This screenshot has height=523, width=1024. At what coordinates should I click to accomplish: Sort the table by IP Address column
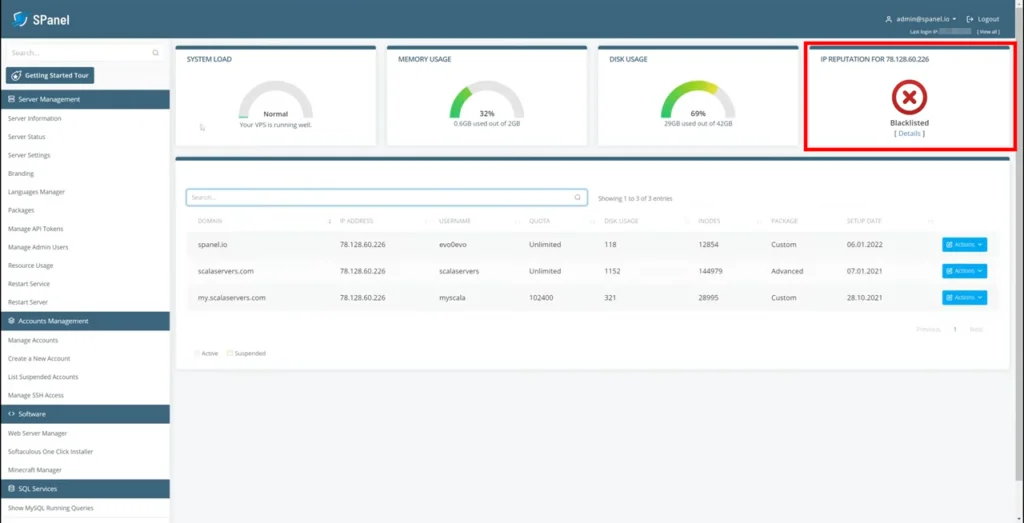(357, 221)
